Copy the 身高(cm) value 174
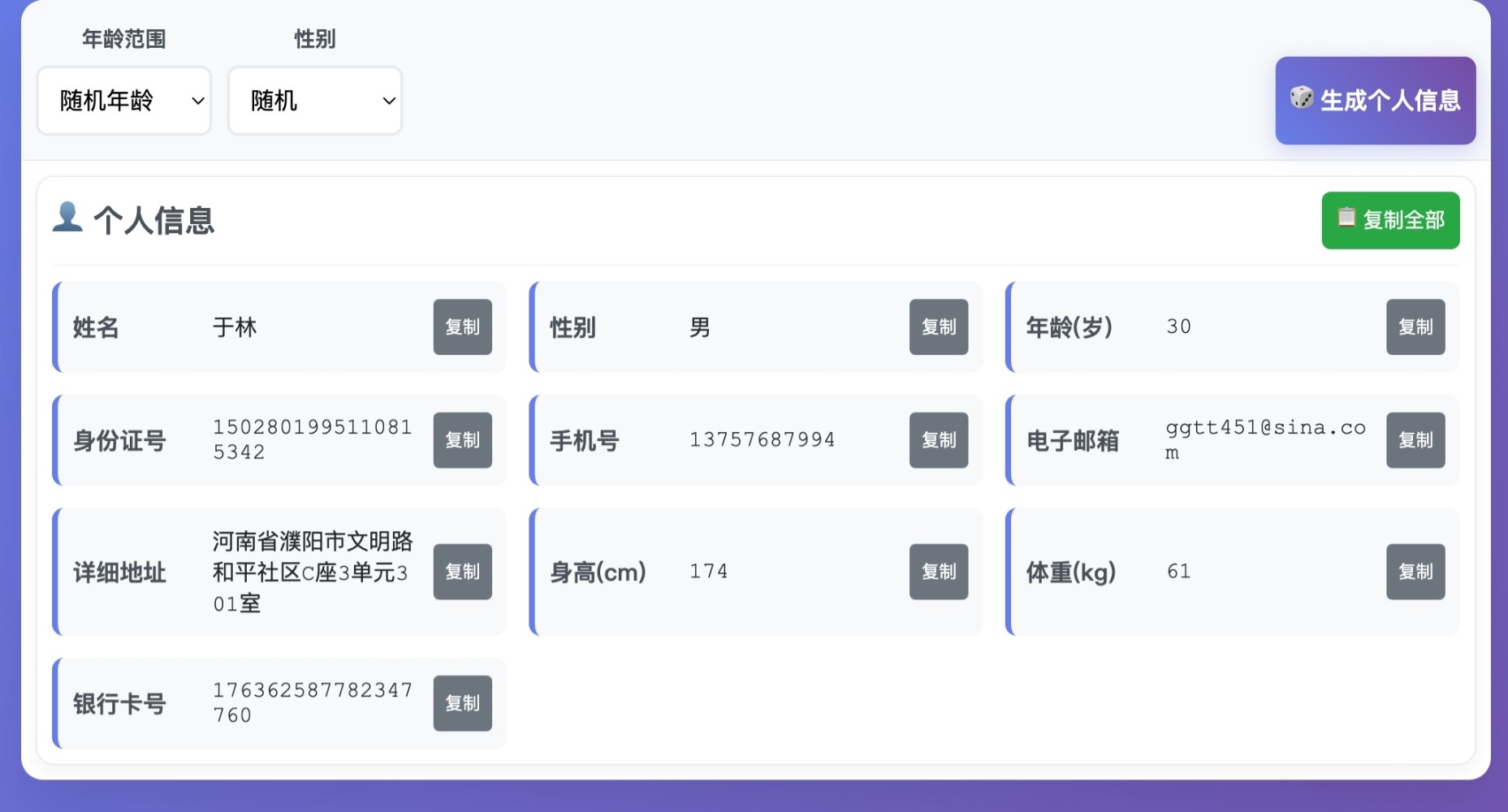 [938, 572]
